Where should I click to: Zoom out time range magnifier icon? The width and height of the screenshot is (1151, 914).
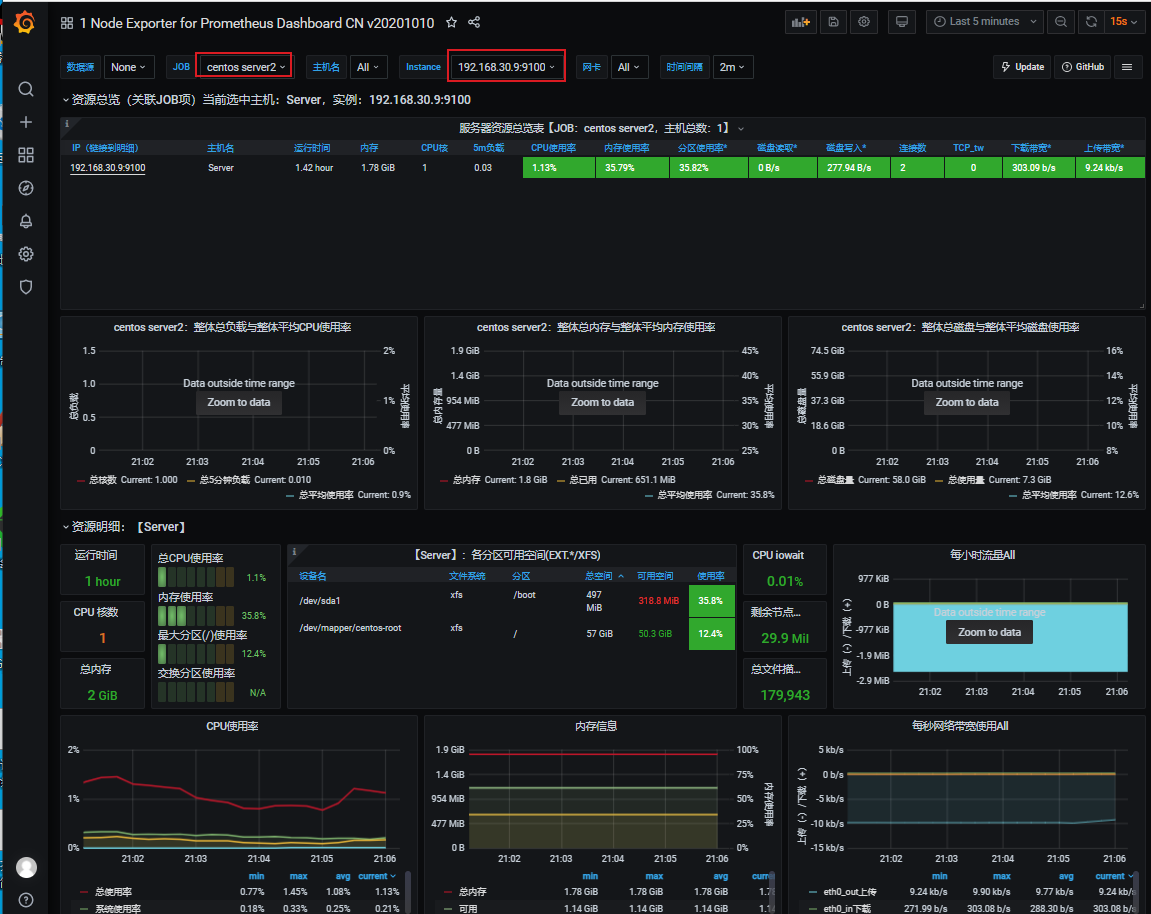click(x=1061, y=22)
